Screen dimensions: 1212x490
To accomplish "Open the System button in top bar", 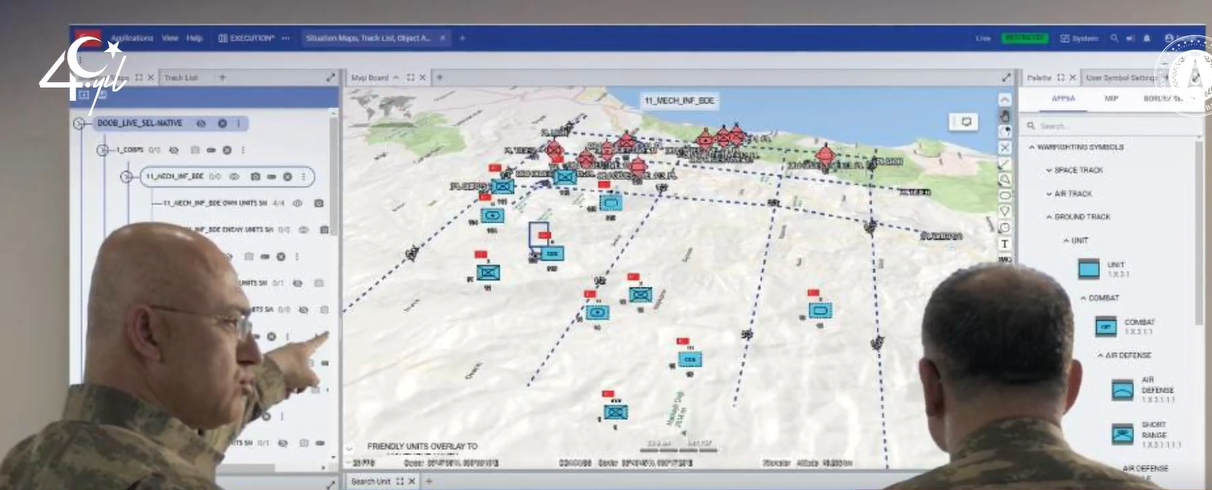I will pyautogui.click(x=1079, y=38).
